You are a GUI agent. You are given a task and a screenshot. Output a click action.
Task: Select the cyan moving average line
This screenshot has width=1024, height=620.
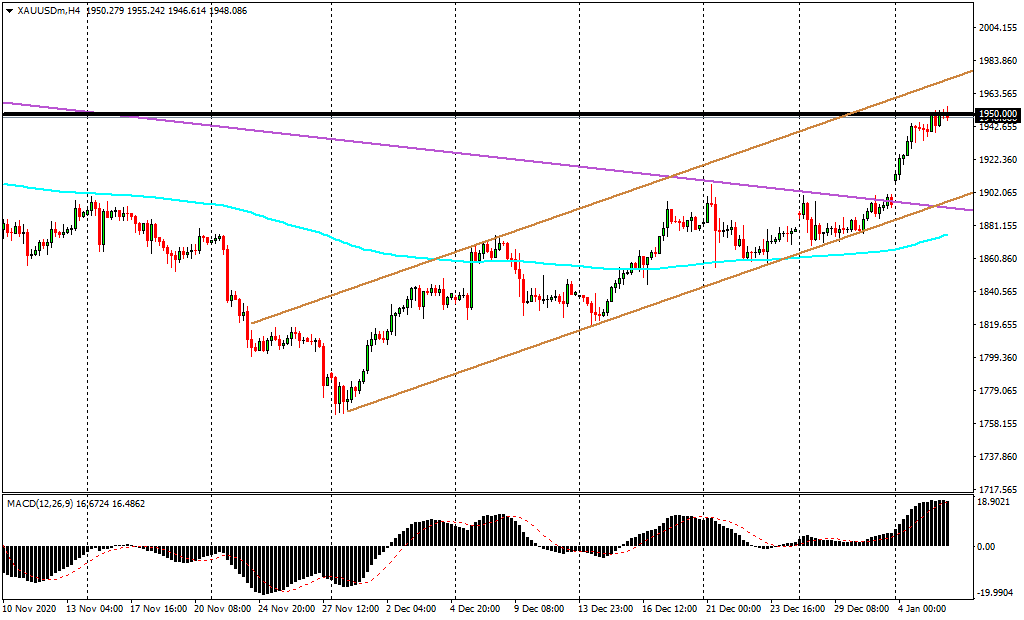coord(300,232)
